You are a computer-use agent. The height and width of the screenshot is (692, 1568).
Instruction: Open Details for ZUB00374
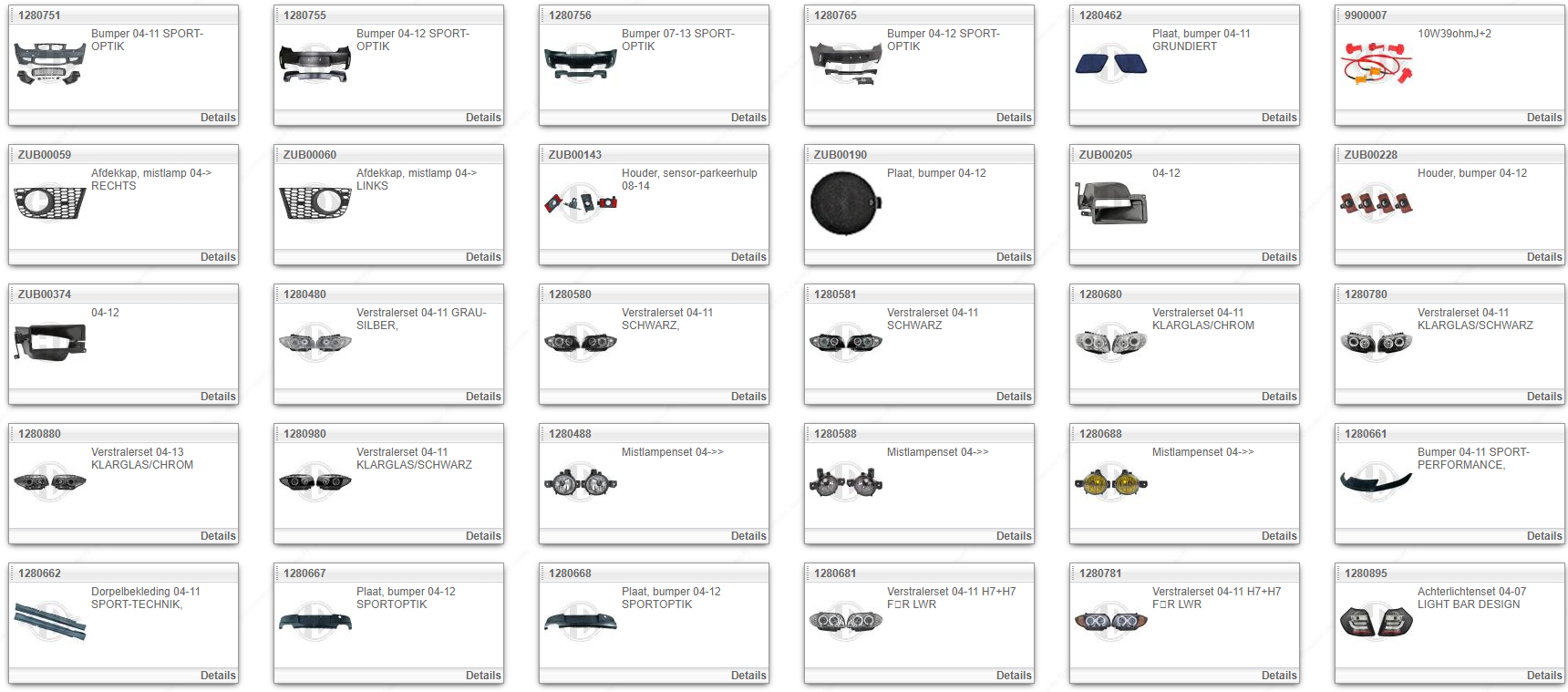pyautogui.click(x=218, y=397)
